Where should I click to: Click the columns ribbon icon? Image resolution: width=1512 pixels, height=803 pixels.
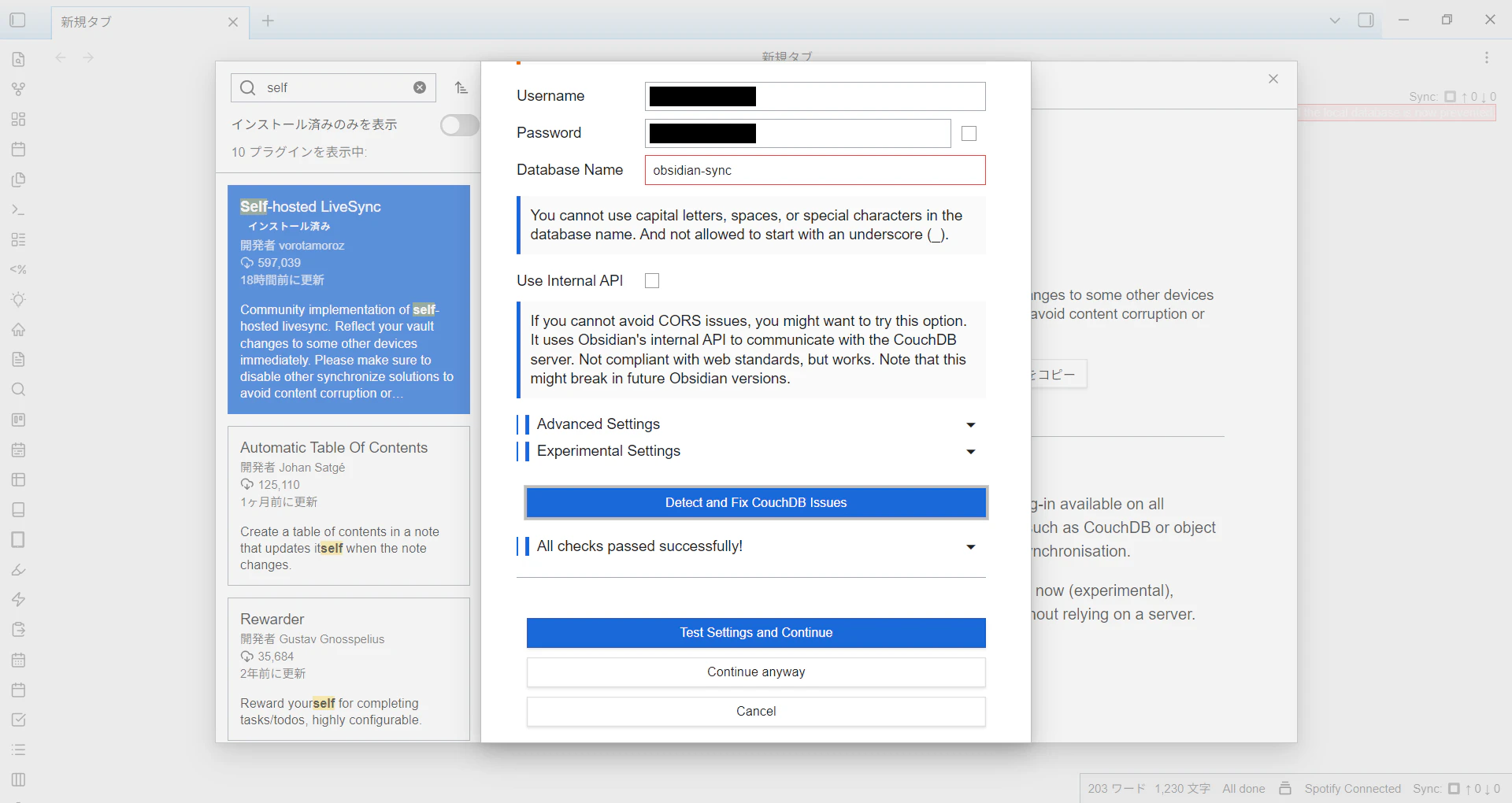(x=19, y=779)
